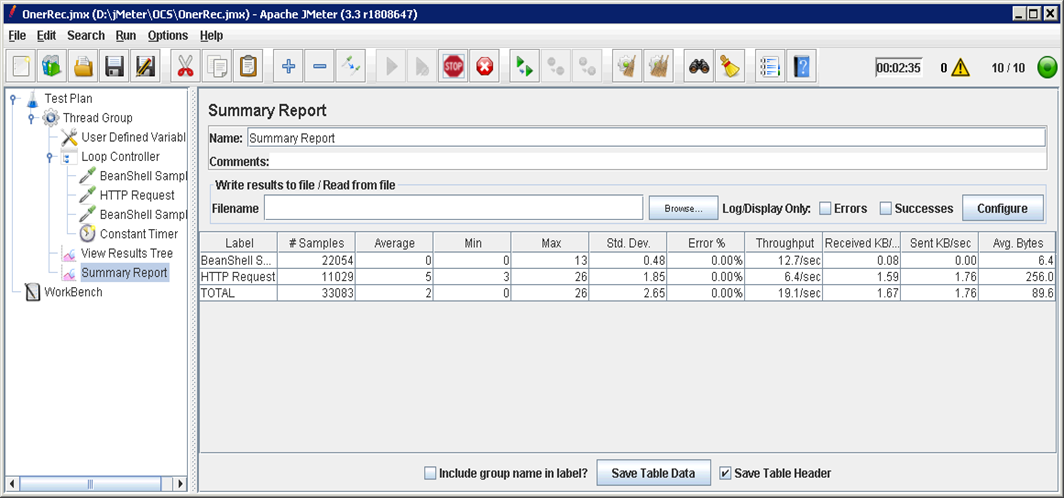
Task: Click the Save floppy disk icon
Action: pos(115,67)
